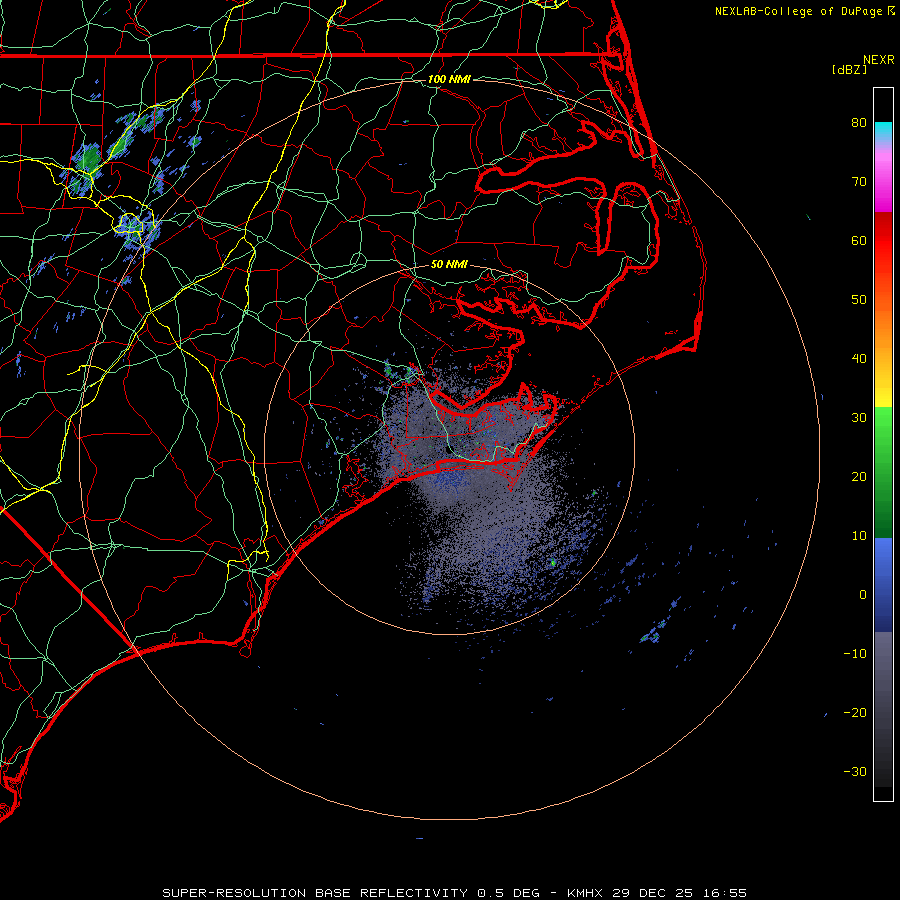Click the 40 value on dBZ scale

[x=859, y=359]
